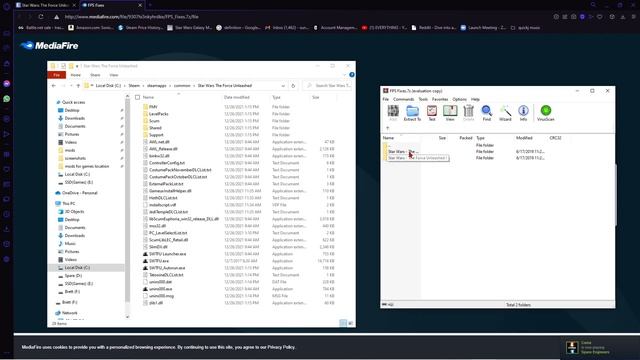Click the Explorer search box

[328, 86]
